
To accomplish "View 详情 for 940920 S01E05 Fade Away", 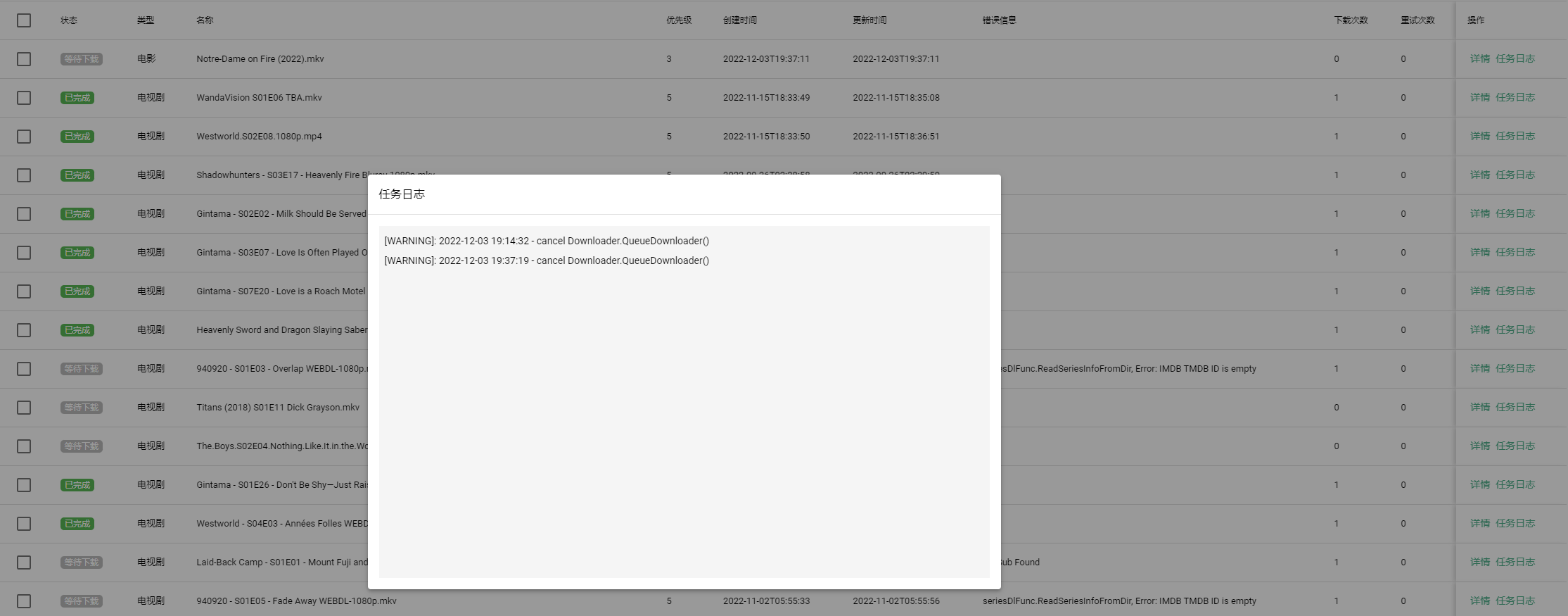I will [x=1480, y=601].
